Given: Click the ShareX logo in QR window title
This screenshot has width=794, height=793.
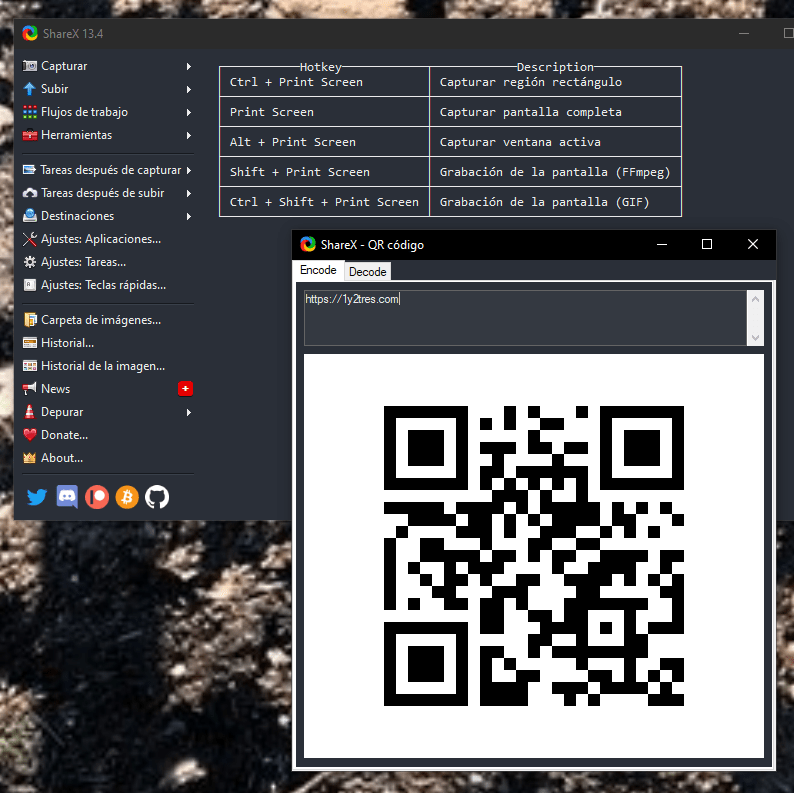Looking at the screenshot, I should point(308,245).
